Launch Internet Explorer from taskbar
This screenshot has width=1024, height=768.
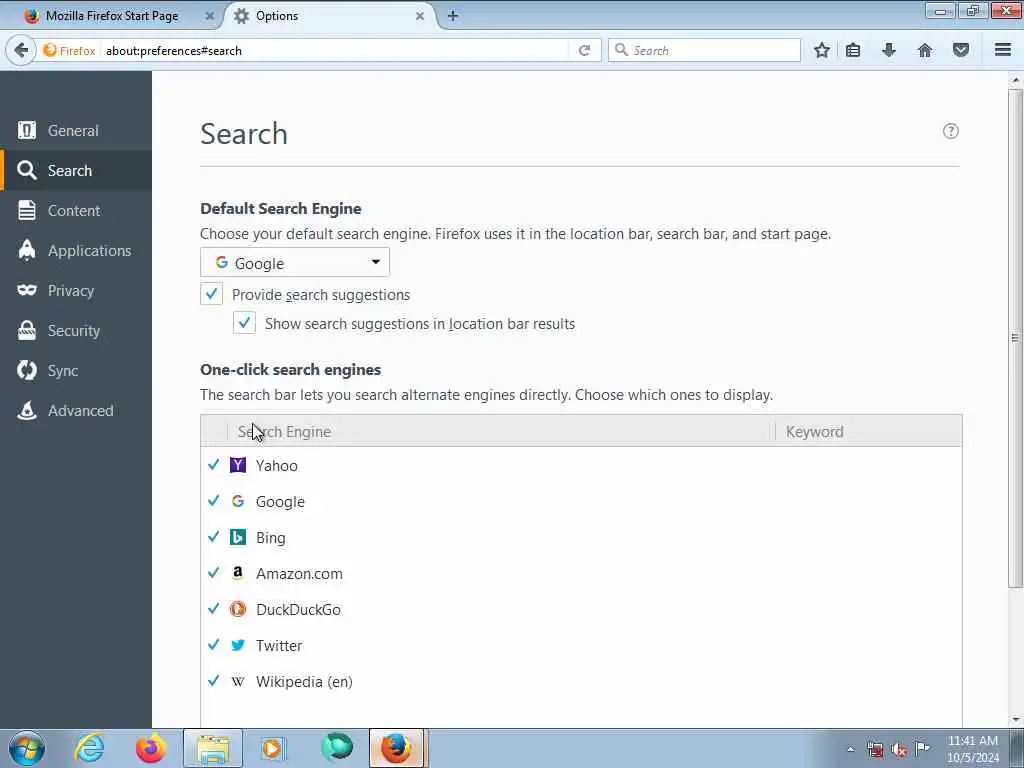coord(89,748)
